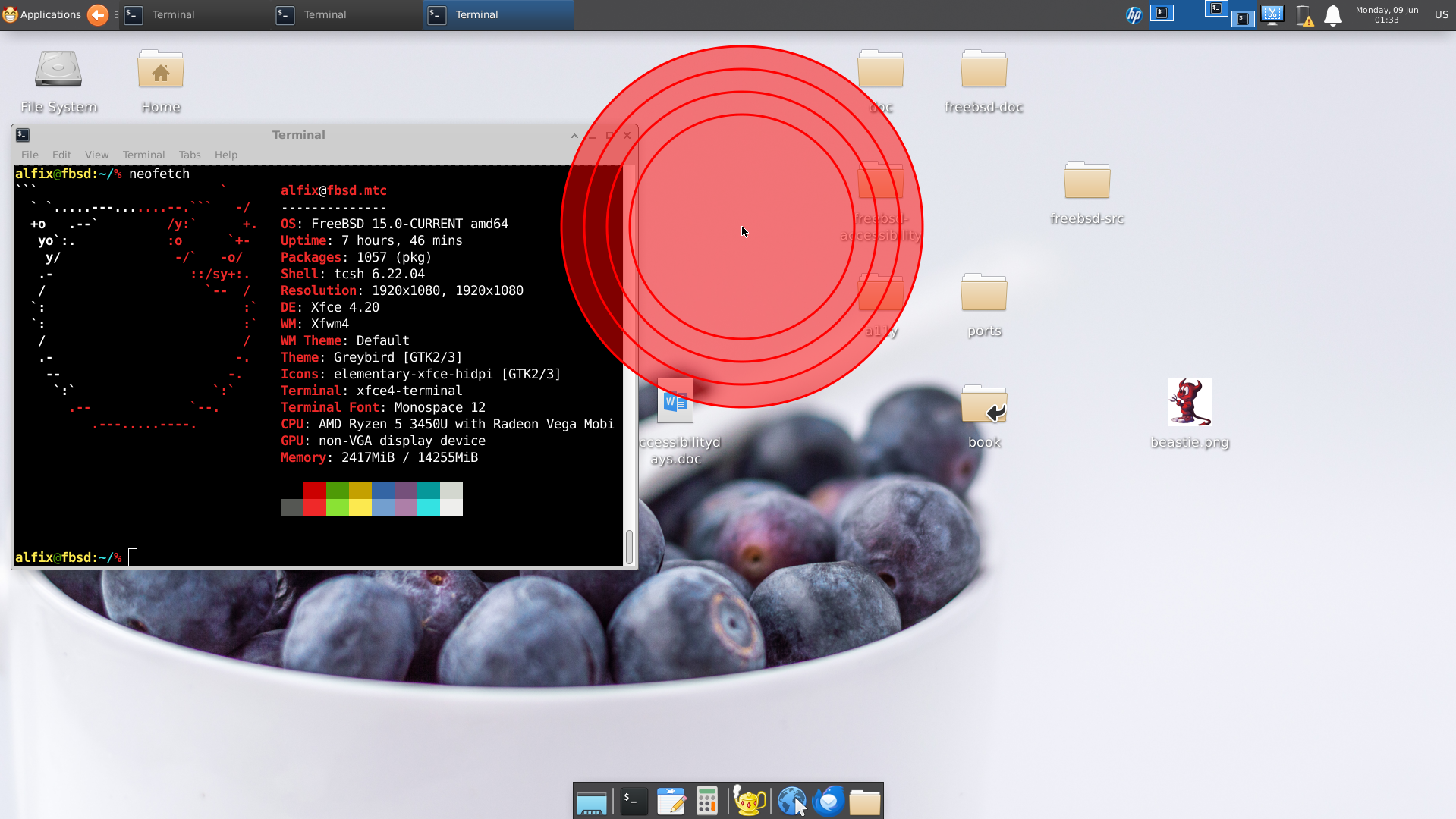
Task: Click the 'Packages: 1057 (pkg)' line
Action: tap(357, 257)
